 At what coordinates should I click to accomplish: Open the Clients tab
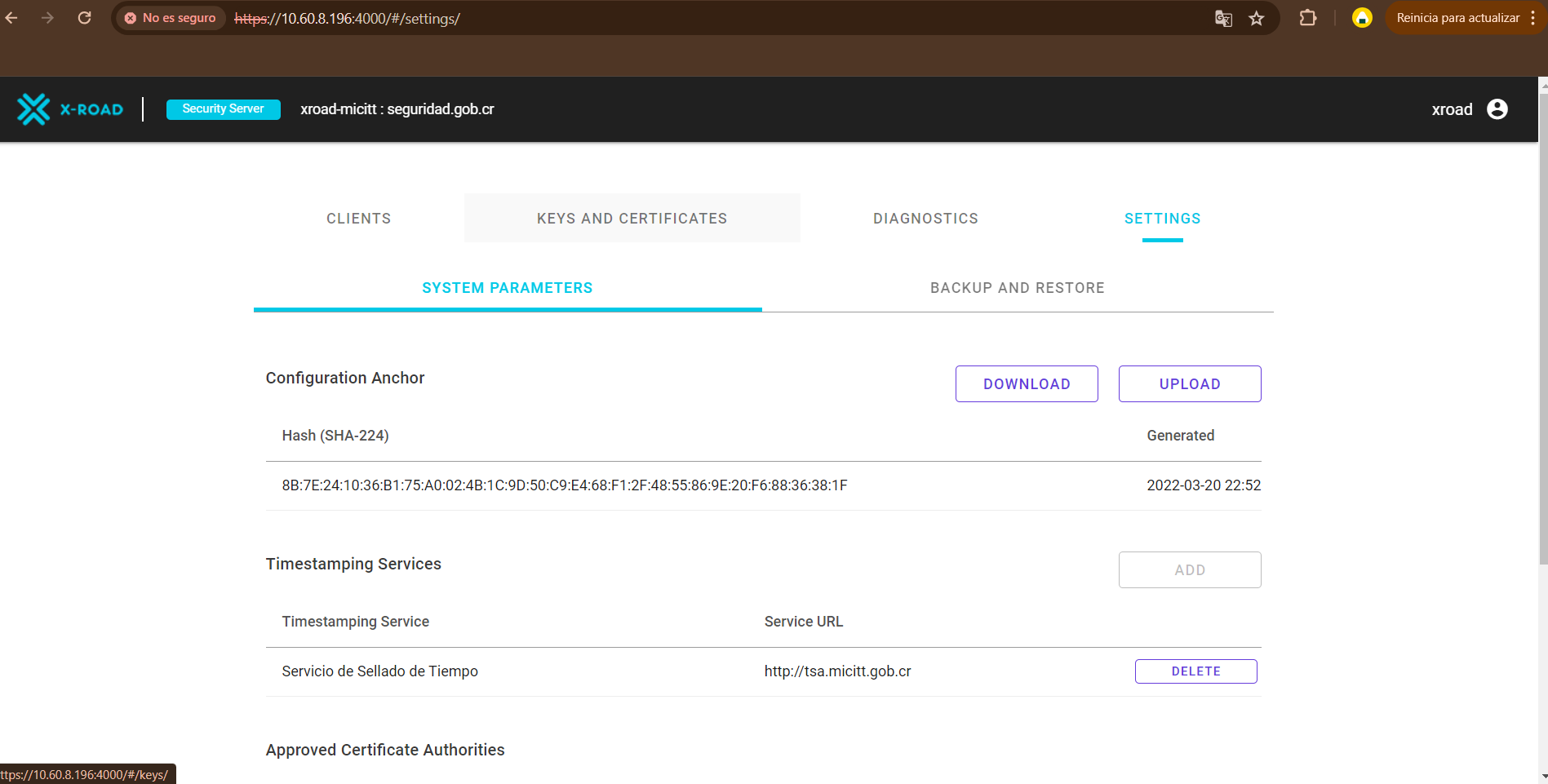coord(359,219)
